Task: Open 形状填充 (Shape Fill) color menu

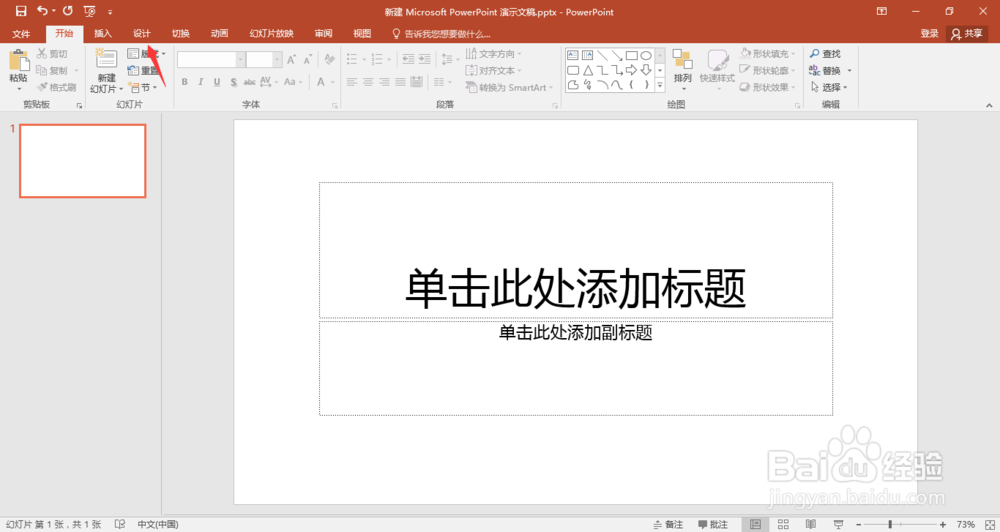Action: tap(768, 54)
